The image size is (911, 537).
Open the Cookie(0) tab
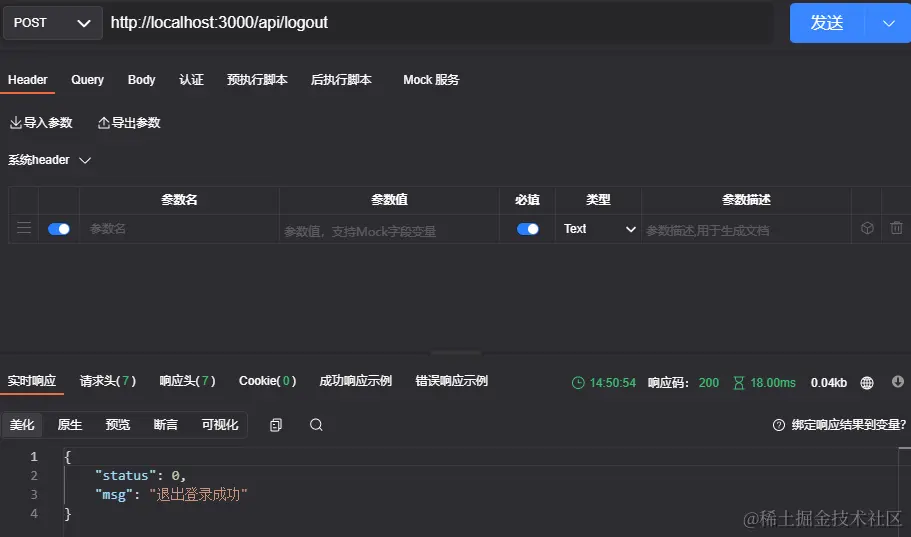pyautogui.click(x=267, y=381)
